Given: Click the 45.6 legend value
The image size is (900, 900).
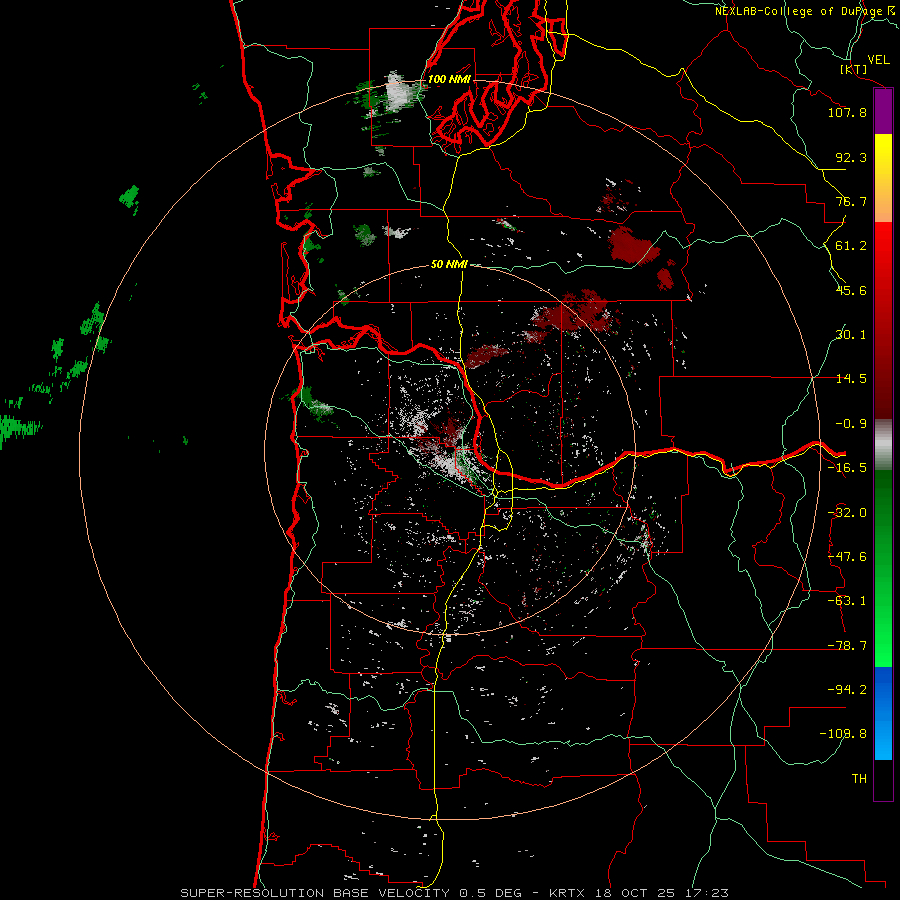Looking at the screenshot, I should tap(851, 290).
